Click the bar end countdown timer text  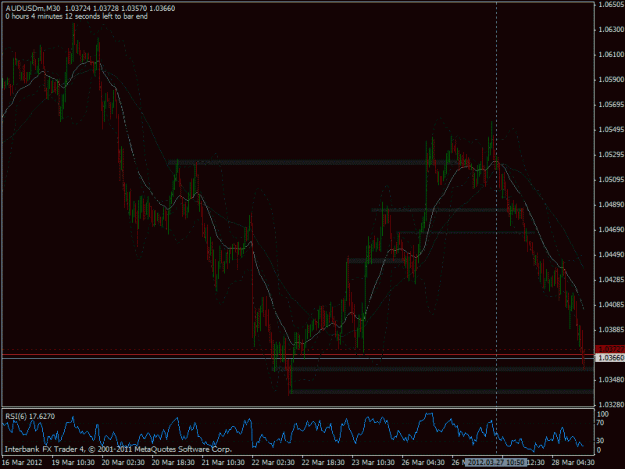pos(77,16)
